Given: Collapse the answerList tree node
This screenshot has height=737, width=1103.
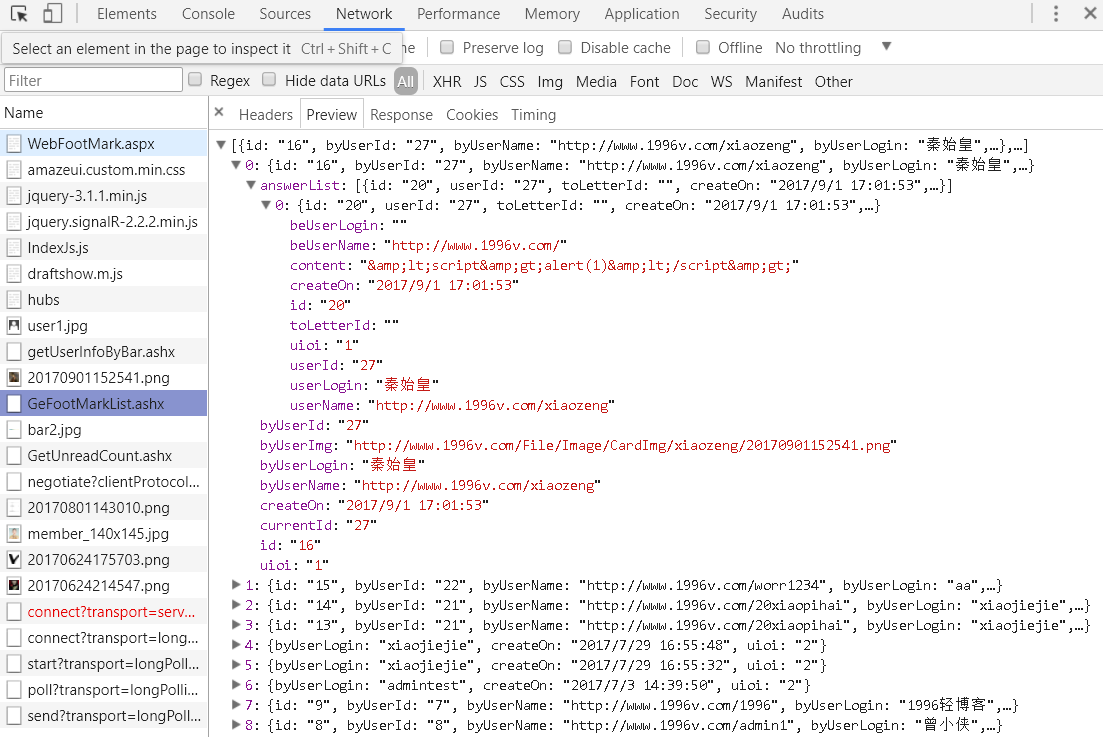Looking at the screenshot, I should click(x=251, y=185).
